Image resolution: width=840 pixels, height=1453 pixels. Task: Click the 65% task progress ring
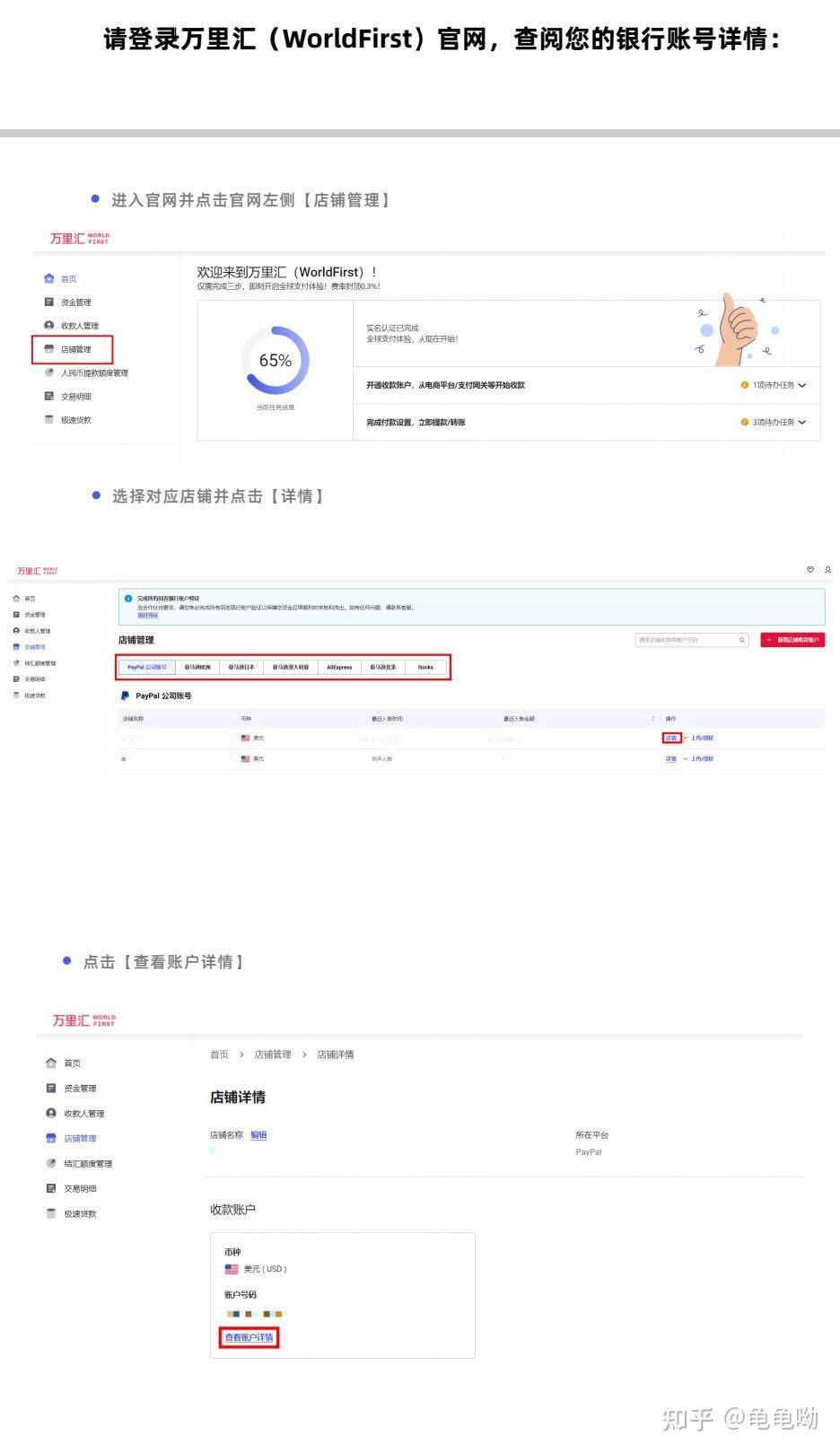point(276,360)
